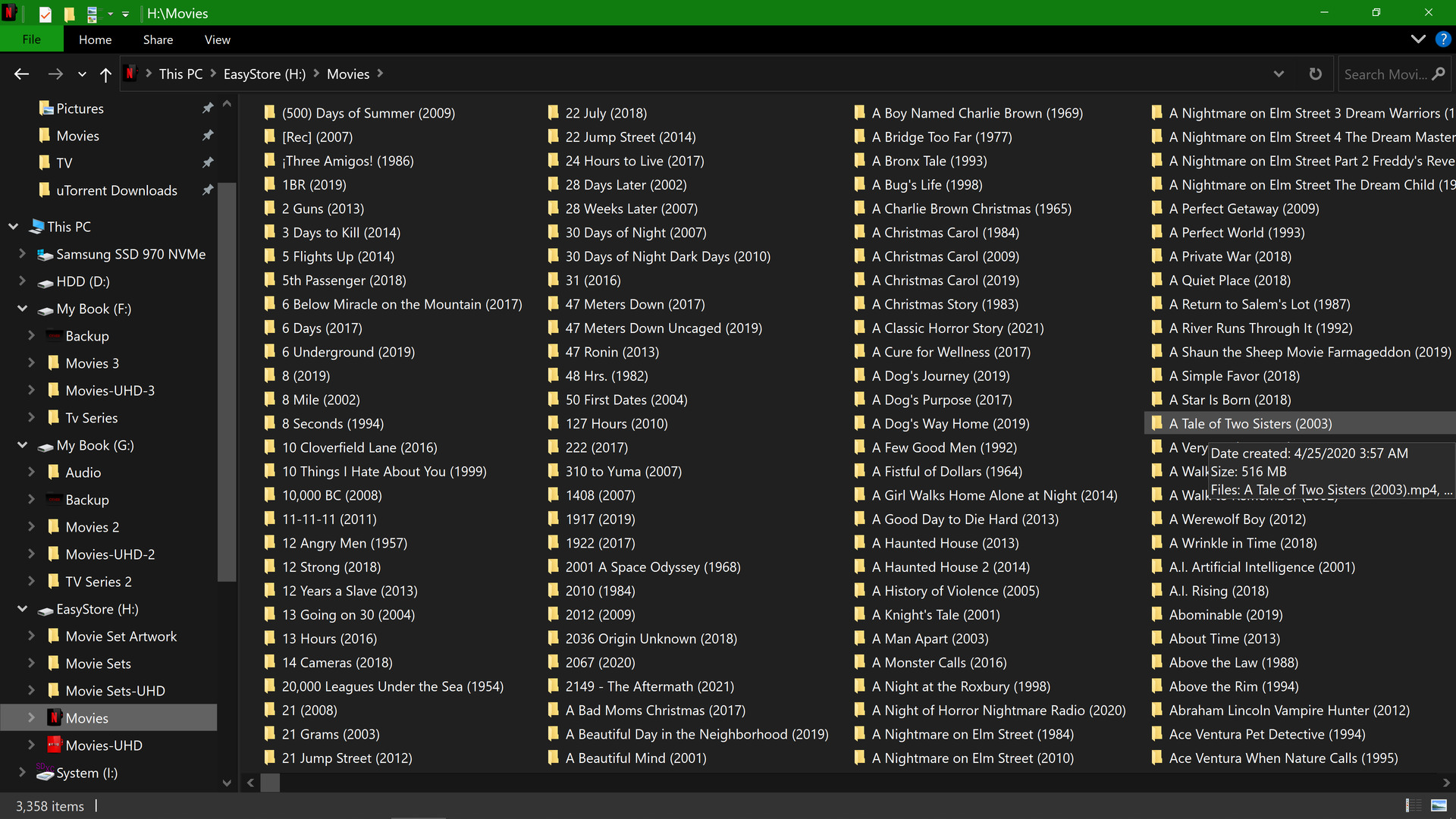1456x819 pixels.
Task: Click EasyStore (H:) in the address breadcrumb
Action: 264,74
